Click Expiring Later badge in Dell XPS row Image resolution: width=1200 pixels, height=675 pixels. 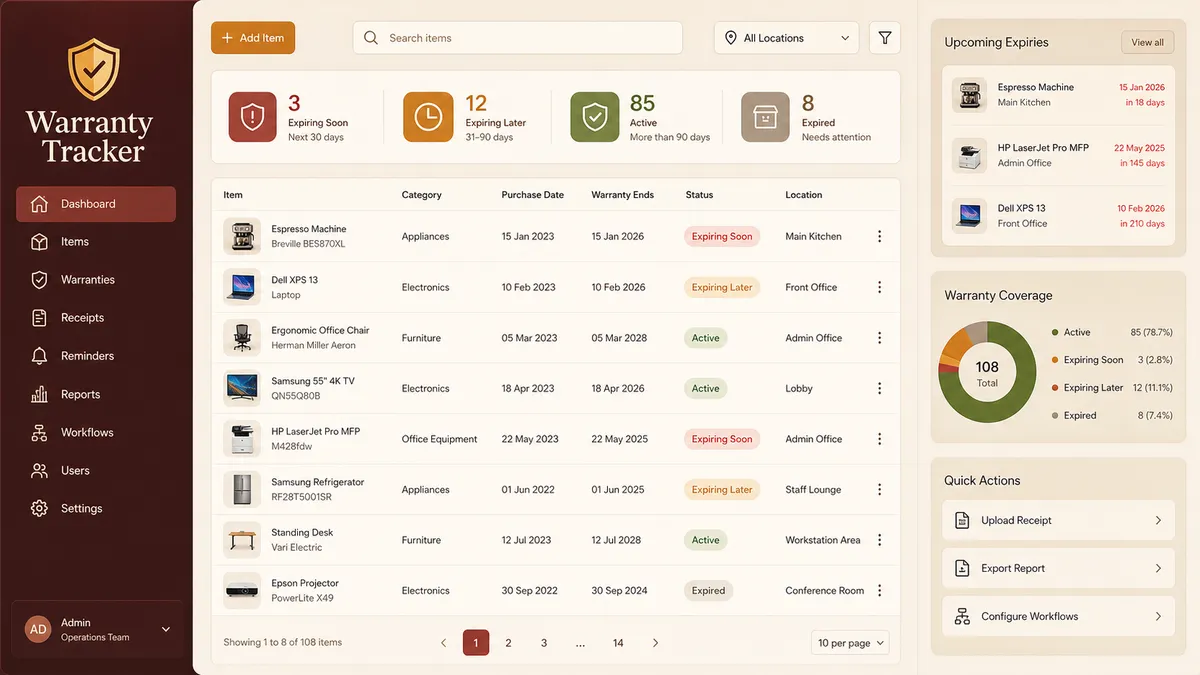click(x=722, y=287)
